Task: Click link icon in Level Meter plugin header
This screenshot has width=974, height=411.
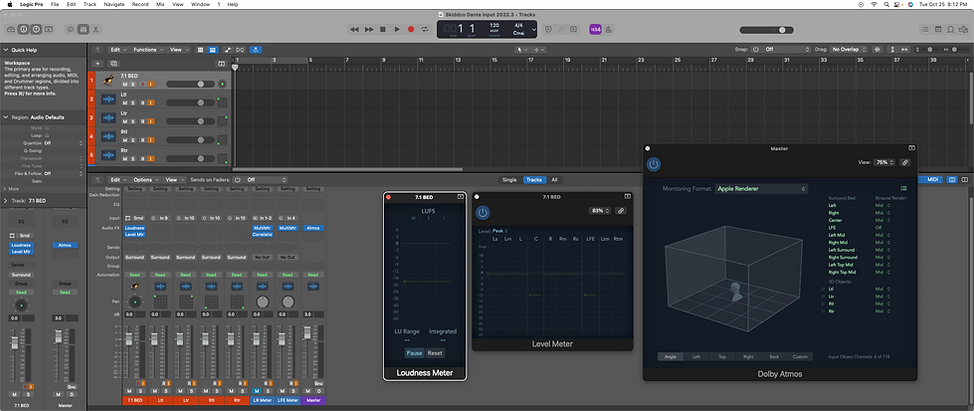Action: coord(620,211)
